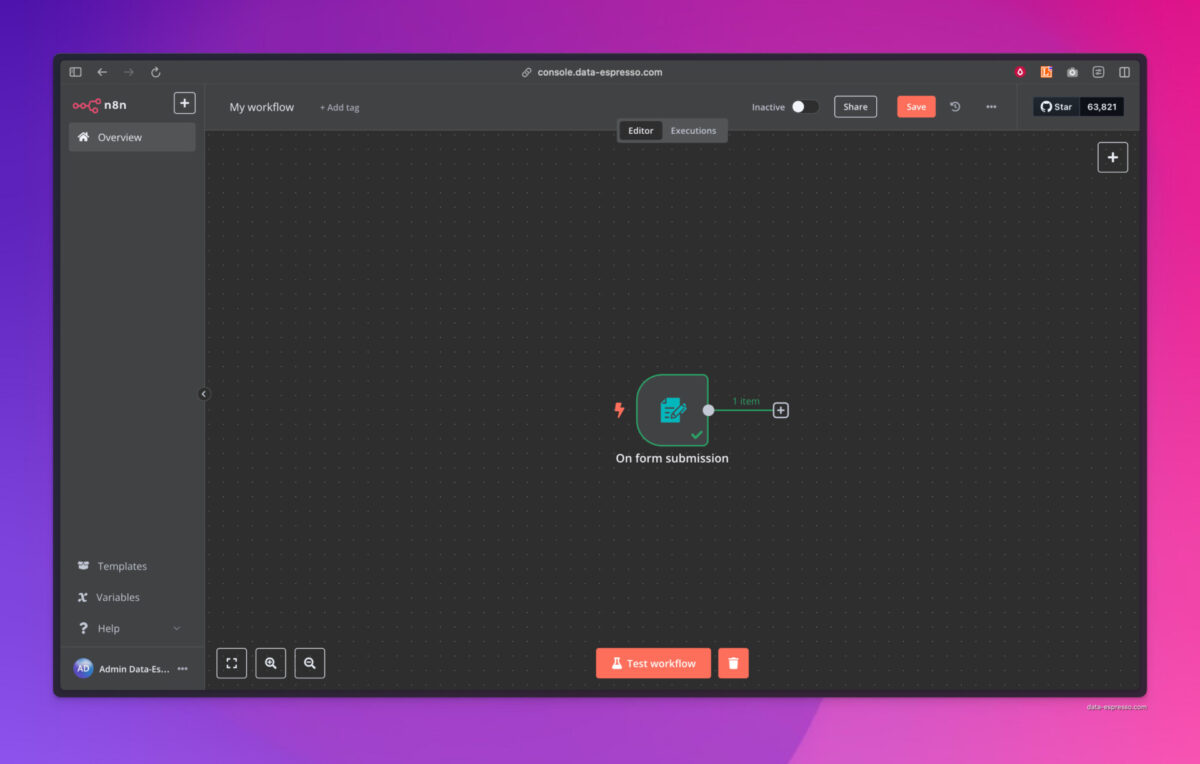The image size is (1200, 764).
Task: Add node with canvas plus button
Action: 1112,157
